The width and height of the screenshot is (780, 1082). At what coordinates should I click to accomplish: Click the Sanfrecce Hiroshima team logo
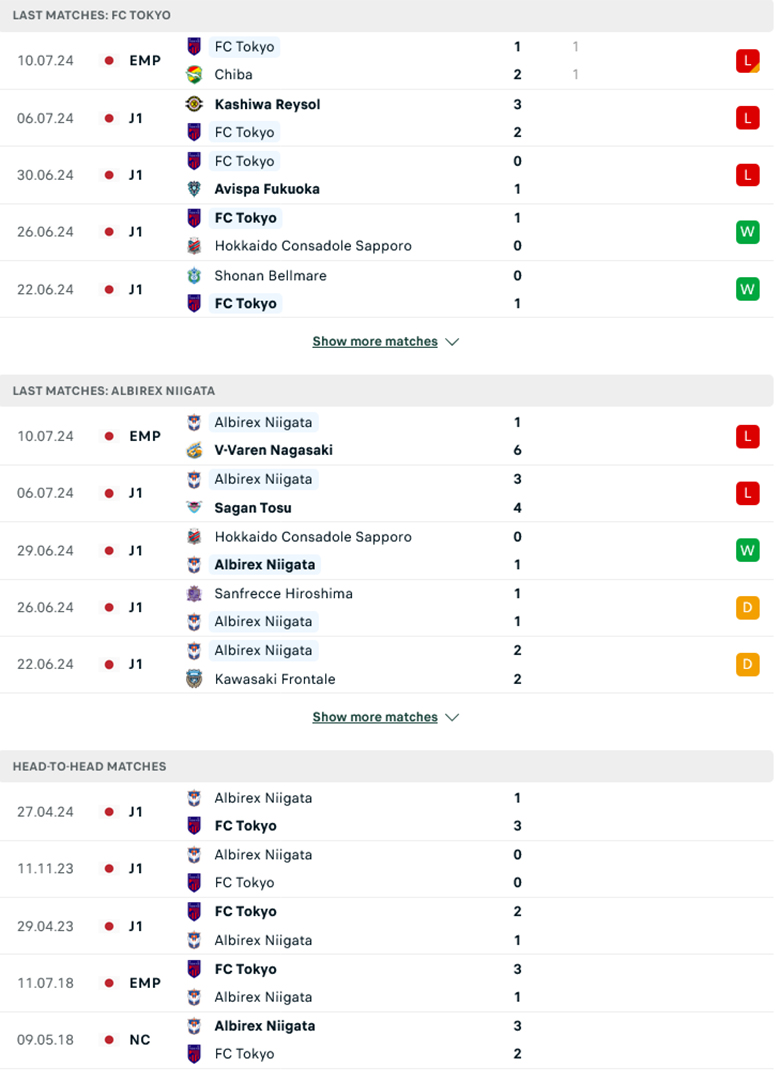pyautogui.click(x=194, y=593)
